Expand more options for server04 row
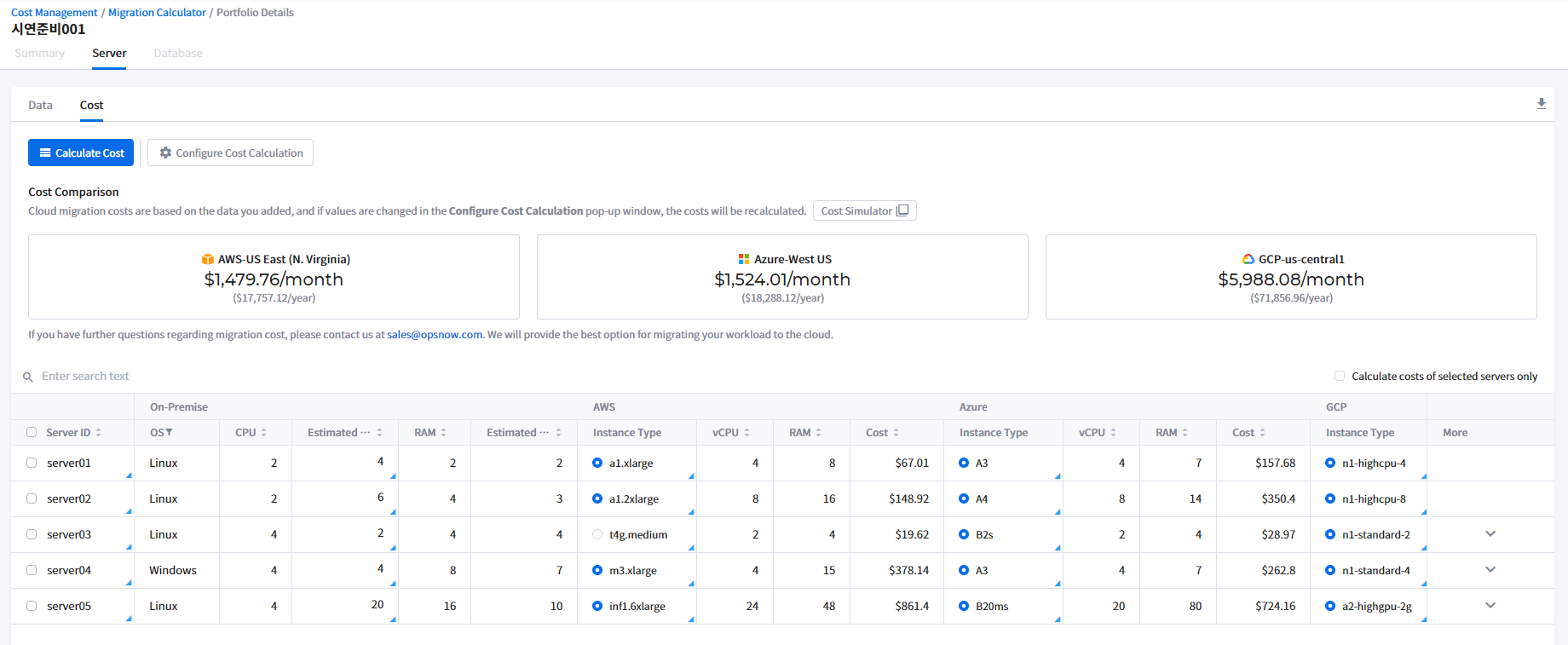Image resolution: width=1568 pixels, height=645 pixels. click(1490, 570)
